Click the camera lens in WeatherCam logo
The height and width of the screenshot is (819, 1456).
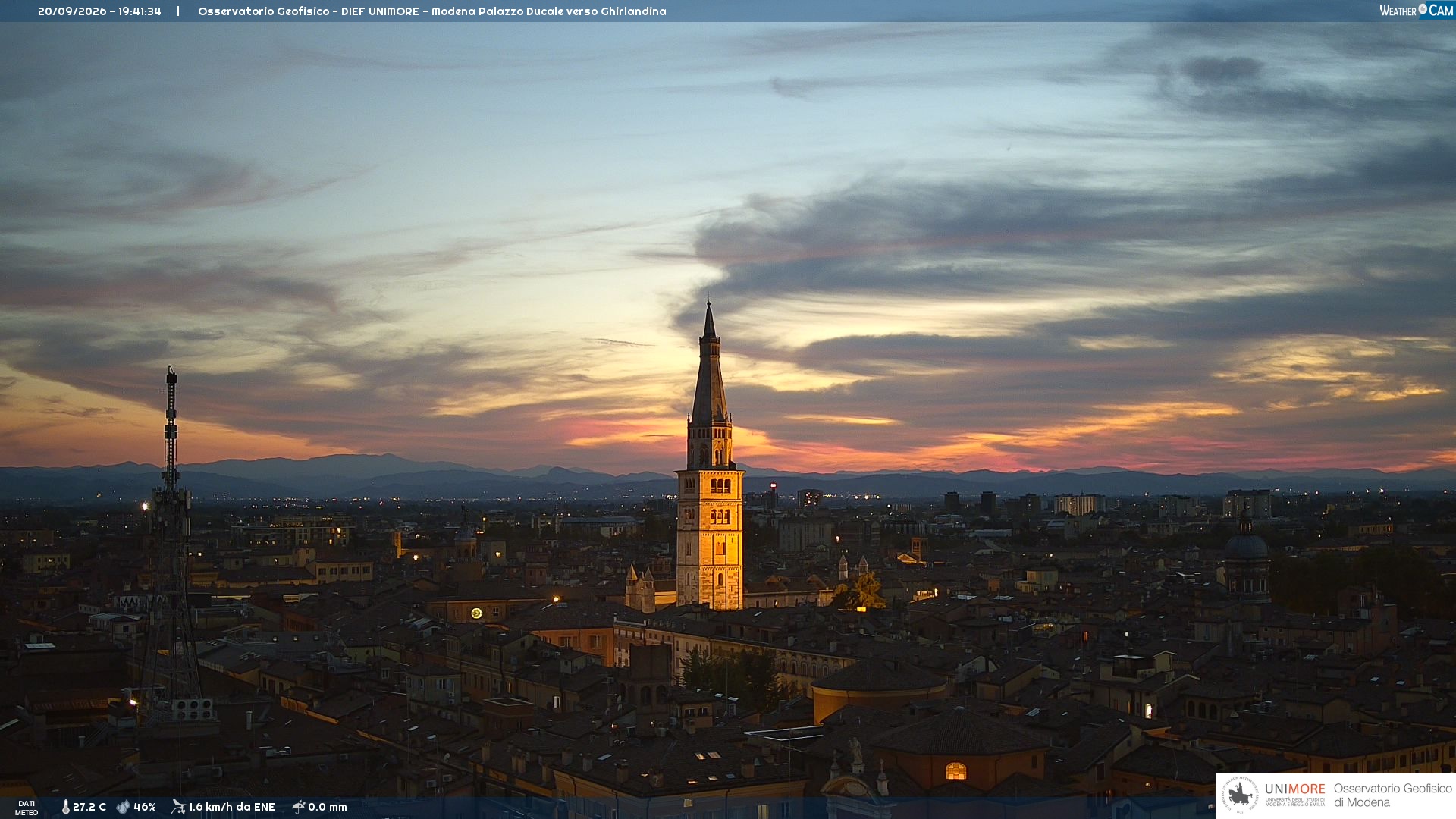click(x=1423, y=9)
